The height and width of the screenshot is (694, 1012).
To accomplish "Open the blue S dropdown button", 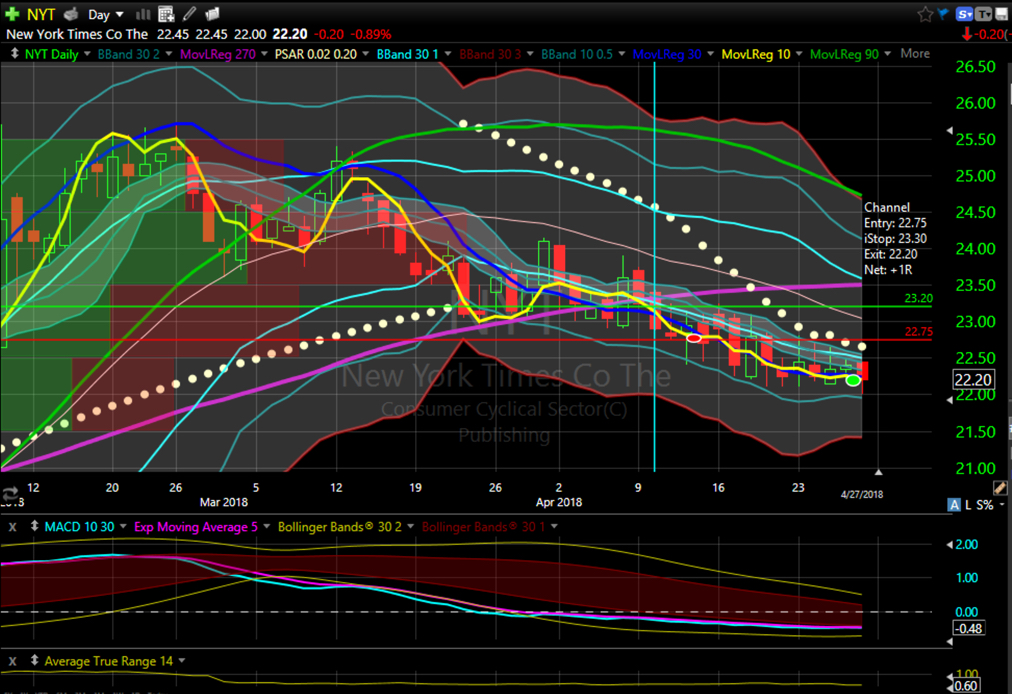I will pos(965,14).
